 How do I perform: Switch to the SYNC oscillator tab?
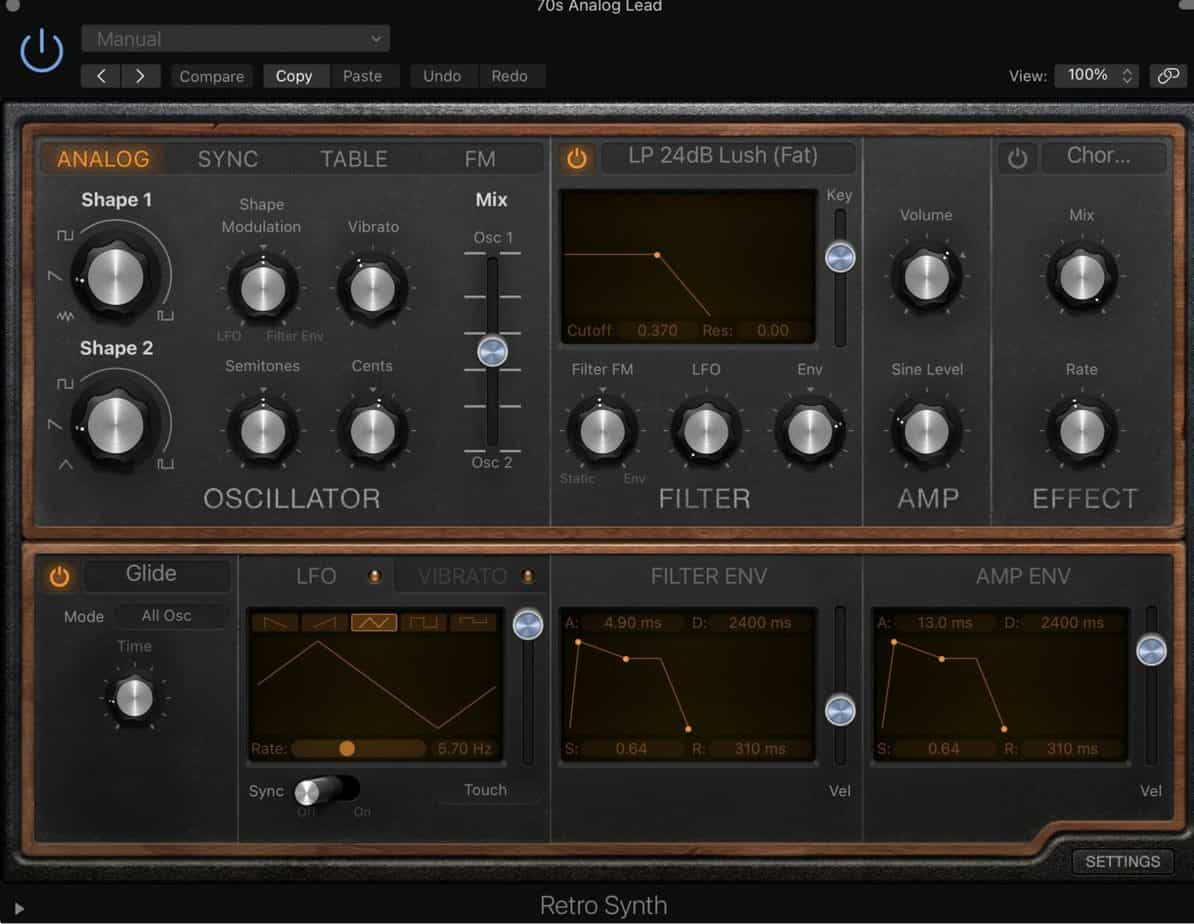(x=228, y=158)
